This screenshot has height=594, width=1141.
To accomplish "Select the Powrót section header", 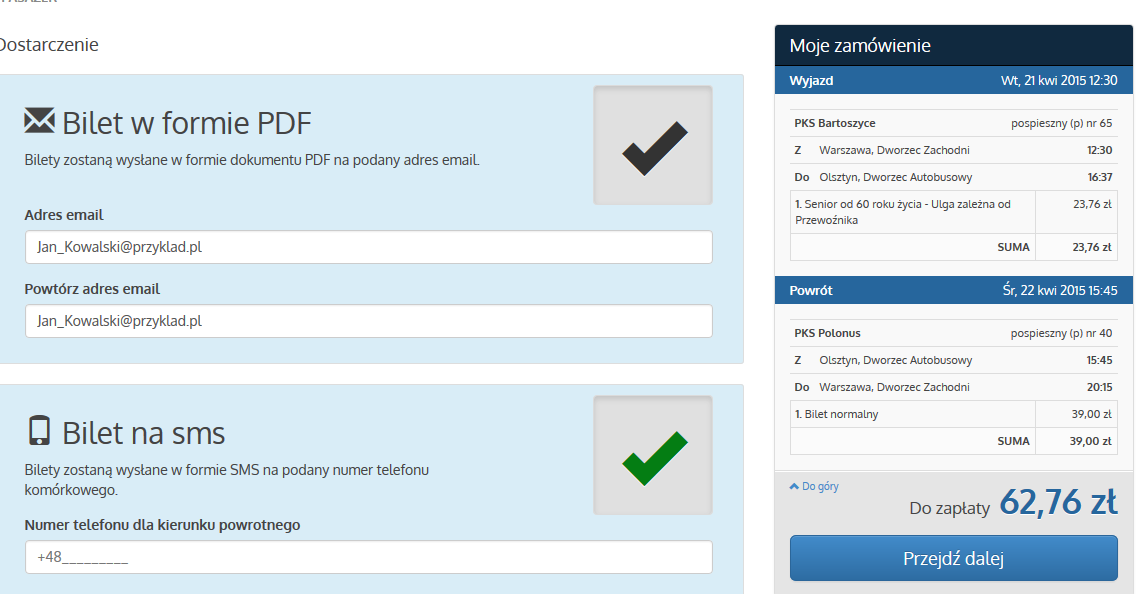I will (x=953, y=290).
